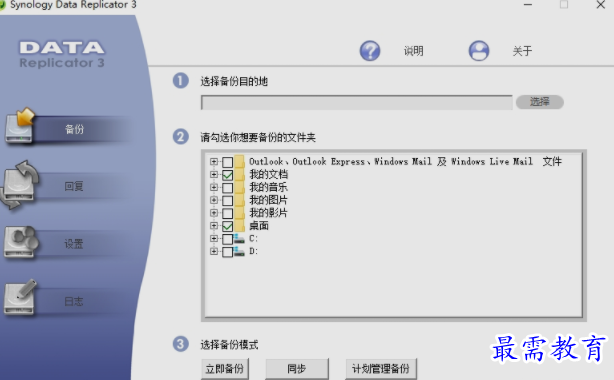
Task: Select the 我的音乐 row label
Action: [x=269, y=187]
